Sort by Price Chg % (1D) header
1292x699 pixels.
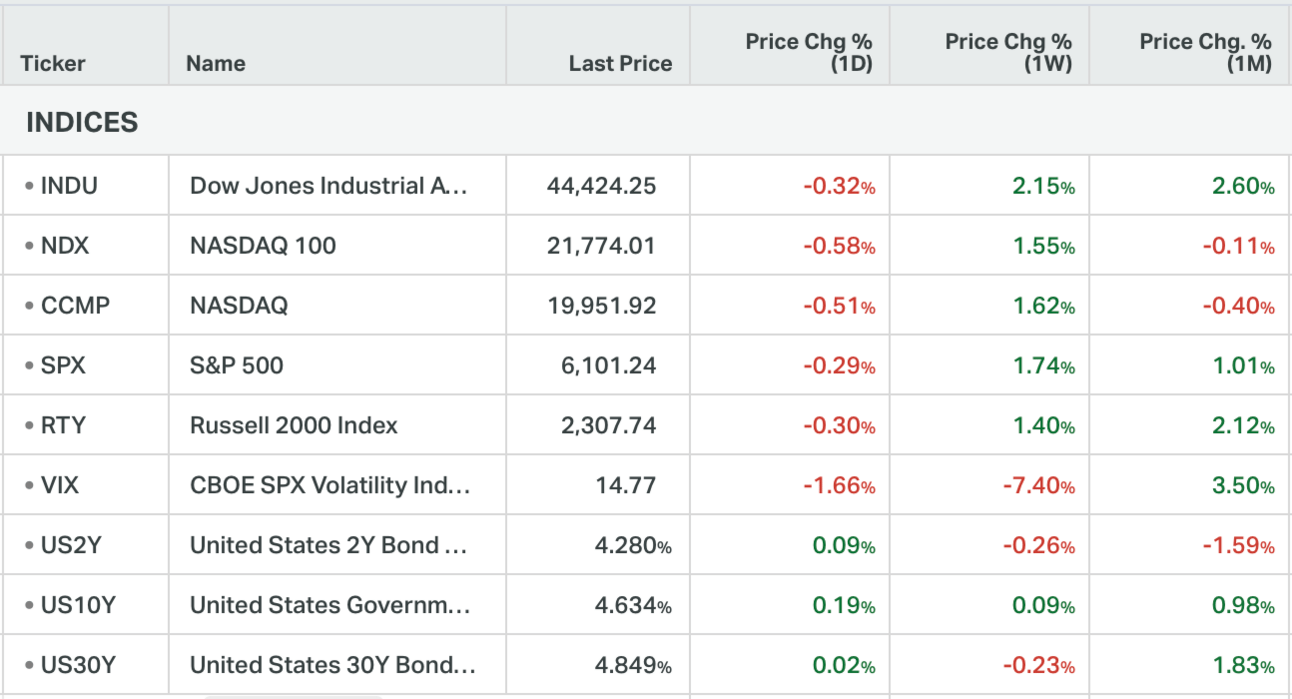(809, 52)
